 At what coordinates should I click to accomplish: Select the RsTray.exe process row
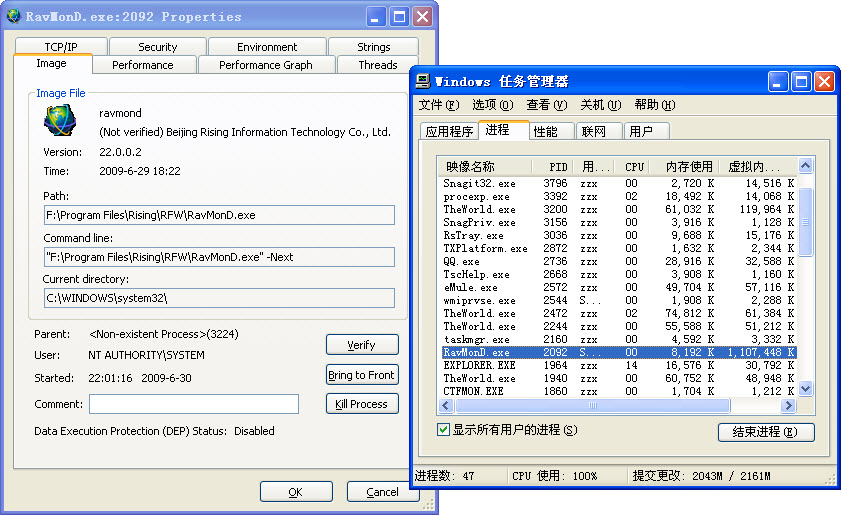[x=618, y=235]
